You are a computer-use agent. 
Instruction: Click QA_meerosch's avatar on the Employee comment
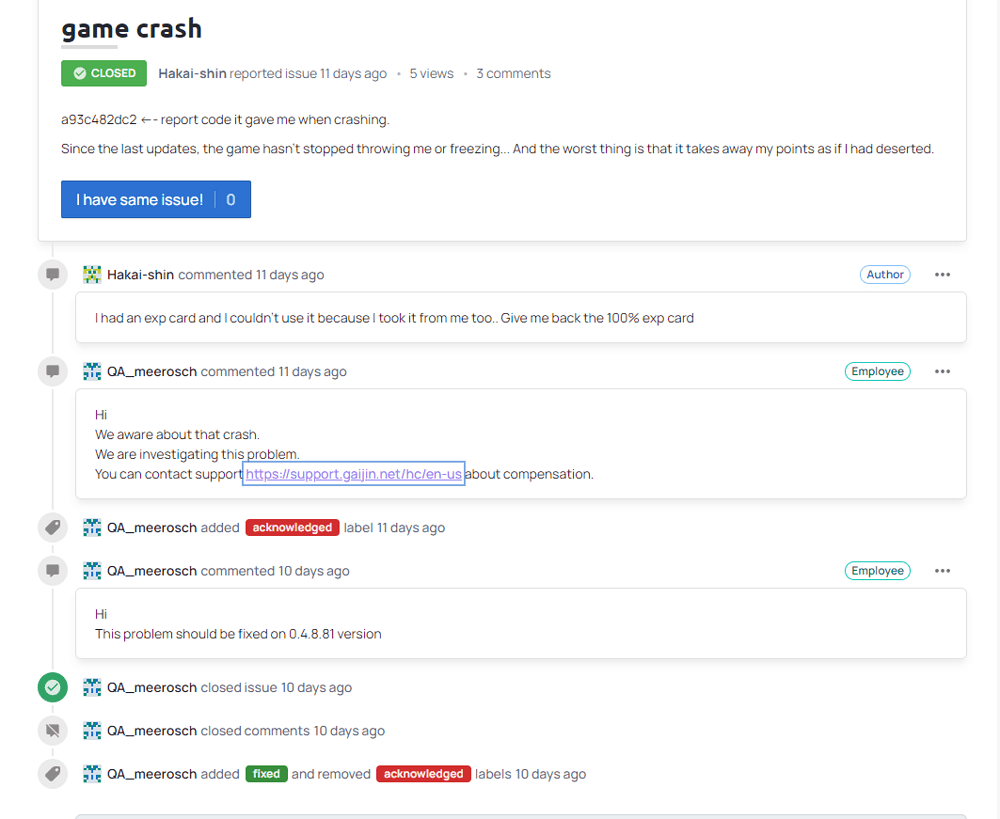pos(92,371)
